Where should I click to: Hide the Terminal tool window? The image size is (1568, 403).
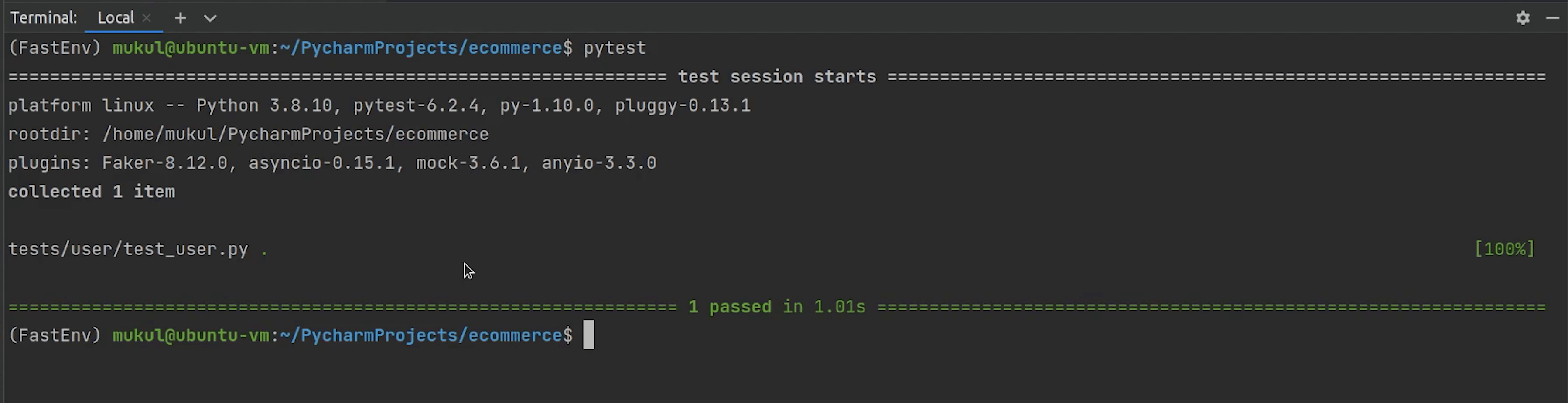(x=1554, y=18)
